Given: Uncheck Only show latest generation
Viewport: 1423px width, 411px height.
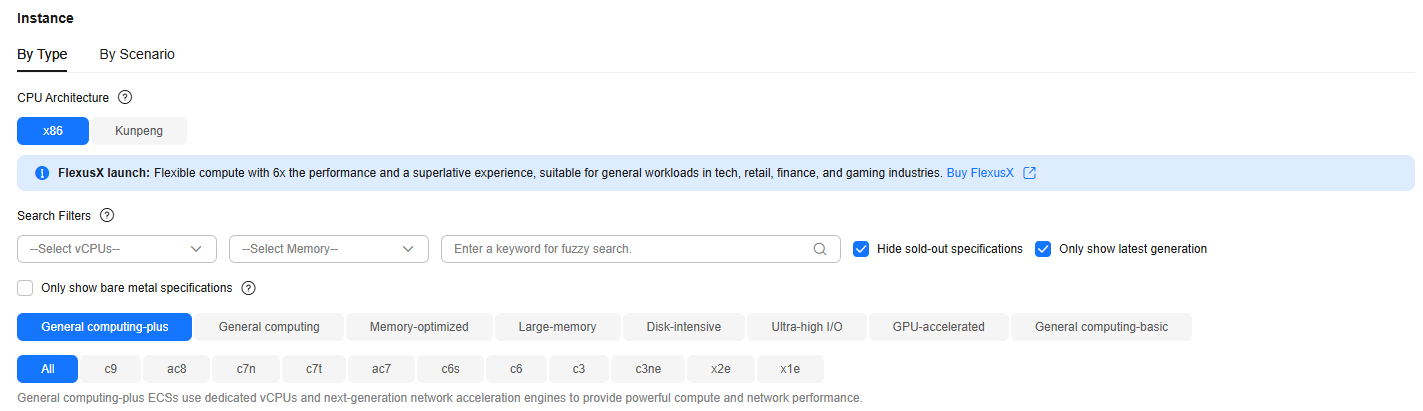Looking at the screenshot, I should (1043, 249).
